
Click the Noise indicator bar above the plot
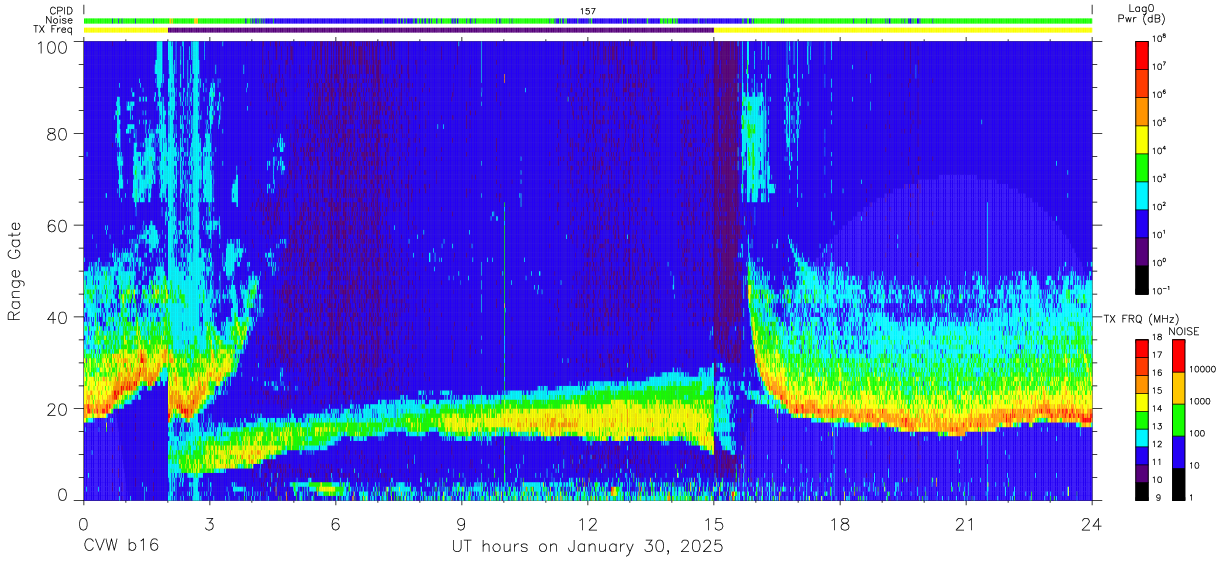pos(588,20)
